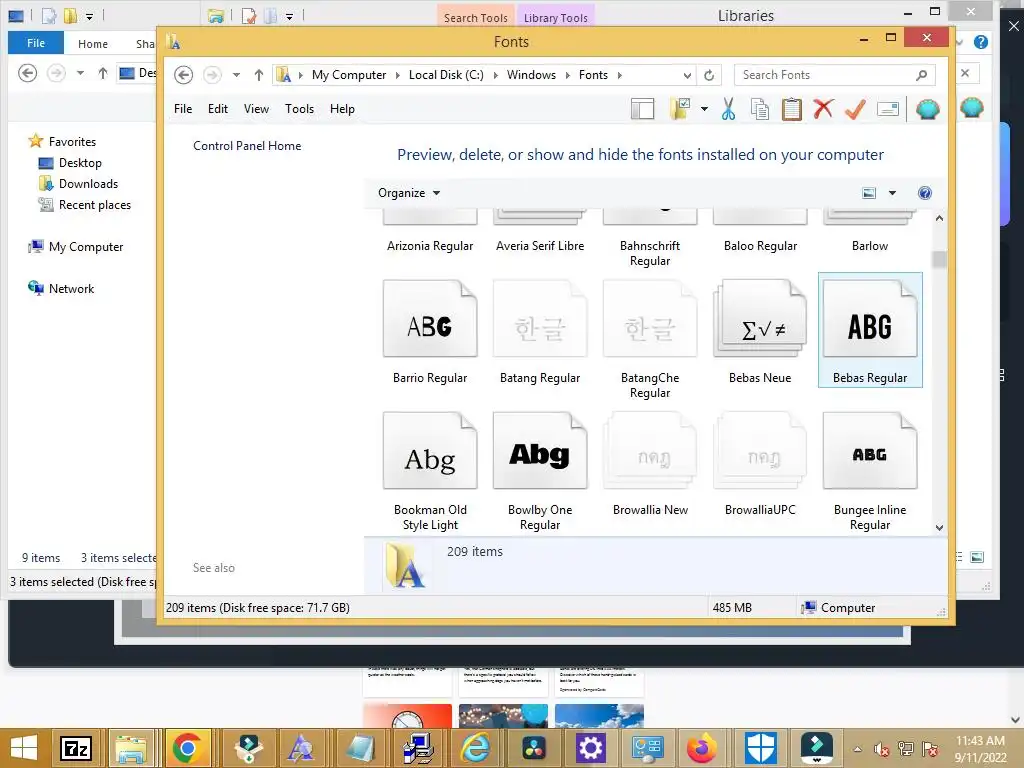Open File Explorer from the taskbar
The width and height of the screenshot is (1024, 768).
click(131, 748)
